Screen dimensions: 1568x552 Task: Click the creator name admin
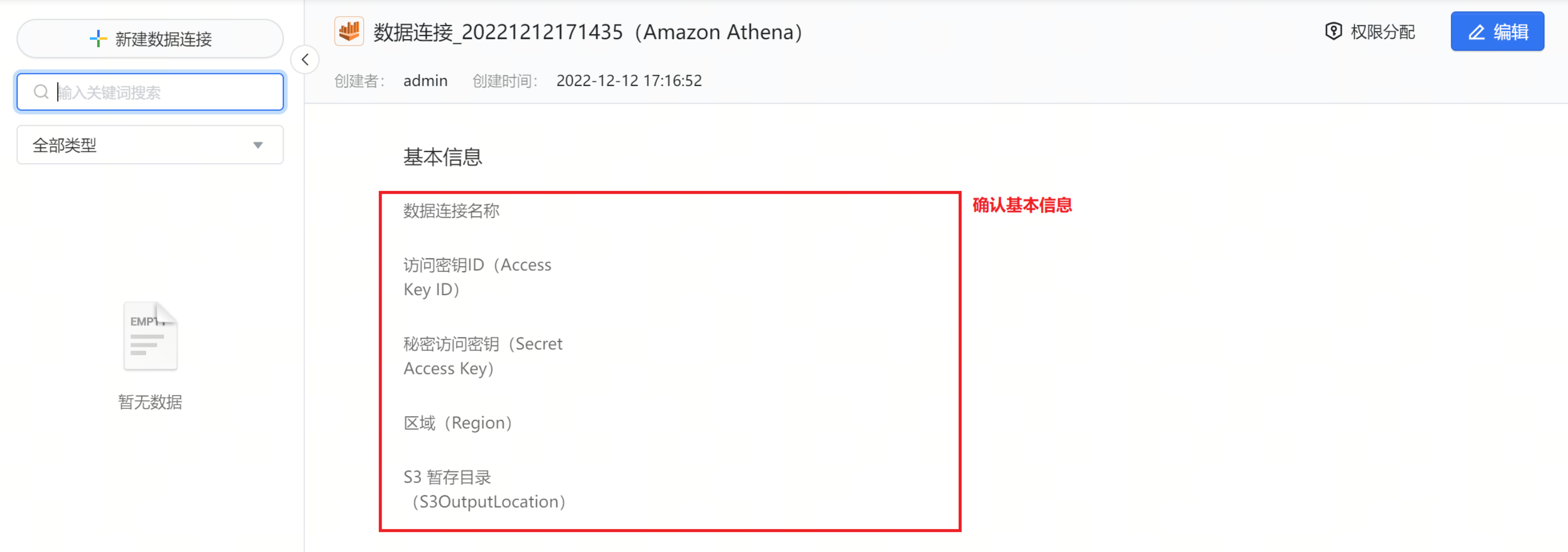coord(425,80)
